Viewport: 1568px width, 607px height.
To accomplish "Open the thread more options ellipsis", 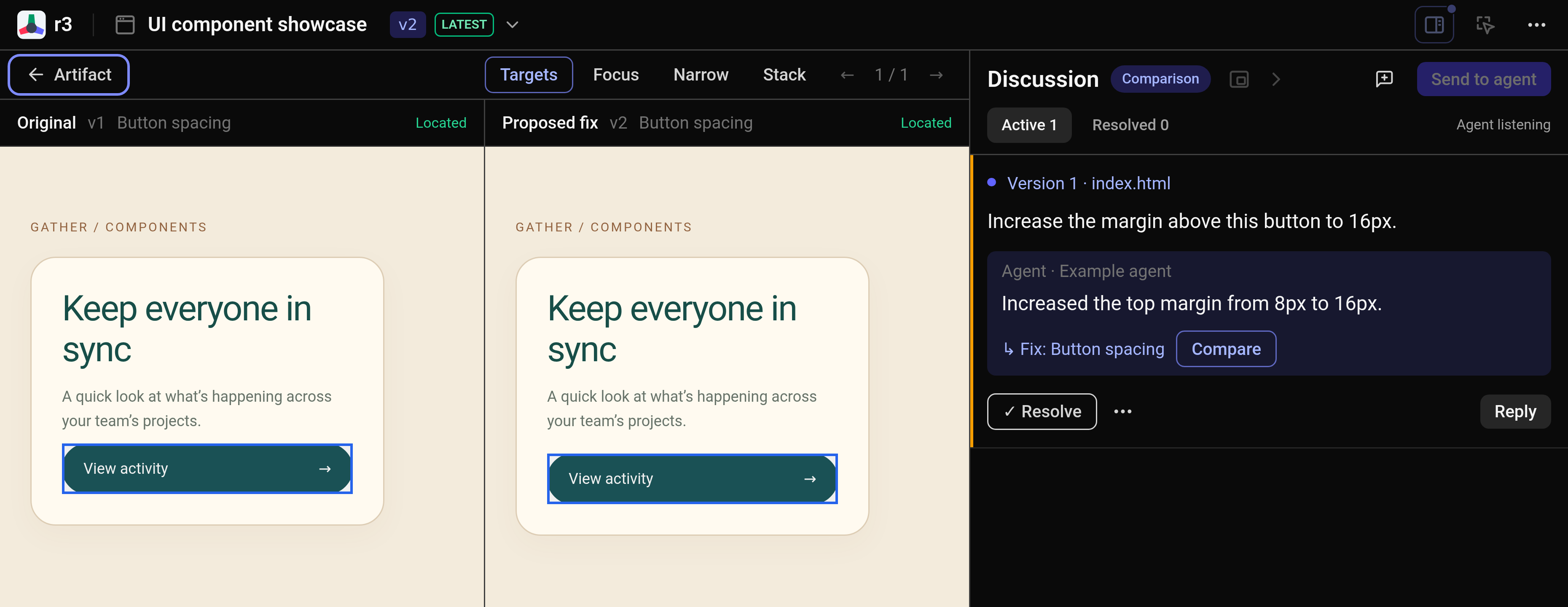I will pyautogui.click(x=1122, y=412).
